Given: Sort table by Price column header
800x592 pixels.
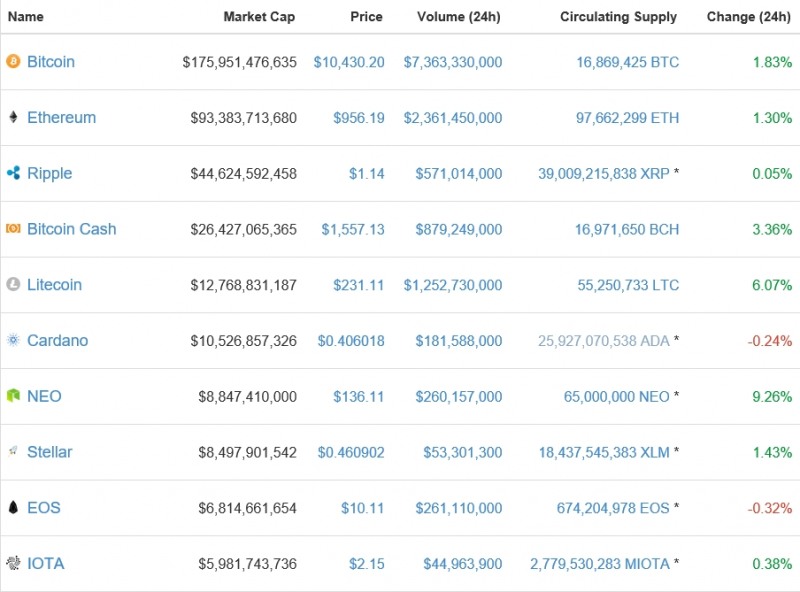Looking at the screenshot, I should (366, 17).
